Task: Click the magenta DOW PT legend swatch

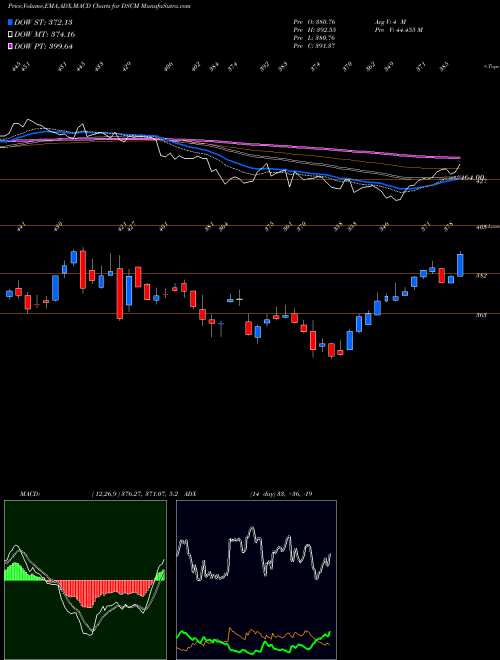Action: [11, 46]
